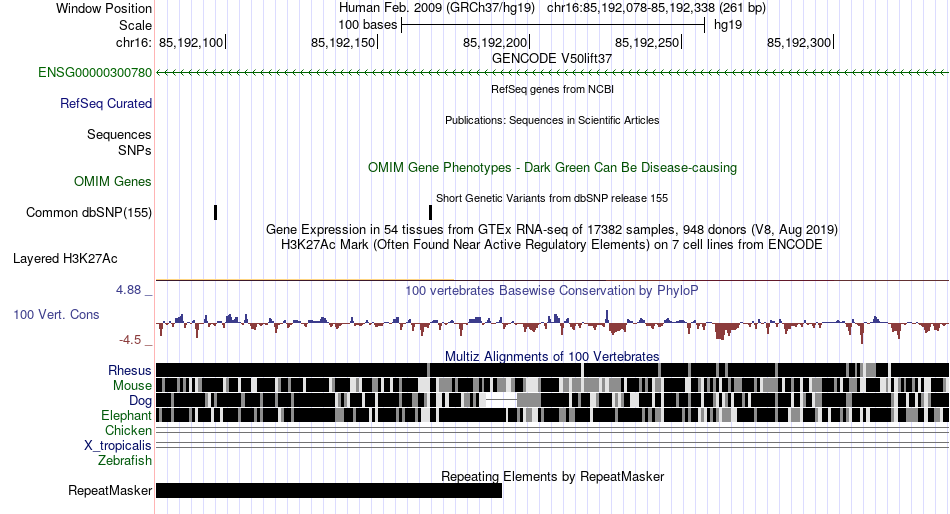Viewport: 950px width, 514px height.
Task: Click Short Genetic Variants from dbSNP title
Action: [552, 198]
